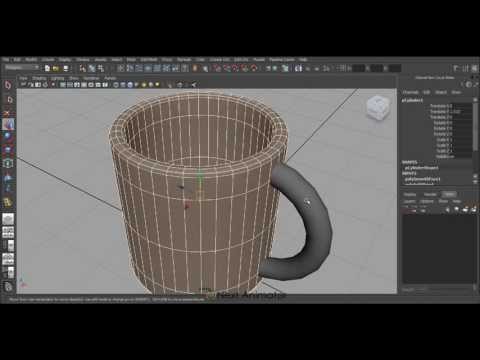This screenshot has width=480, height=360.
Task: Toggle snap to points
Action: pos(235,68)
